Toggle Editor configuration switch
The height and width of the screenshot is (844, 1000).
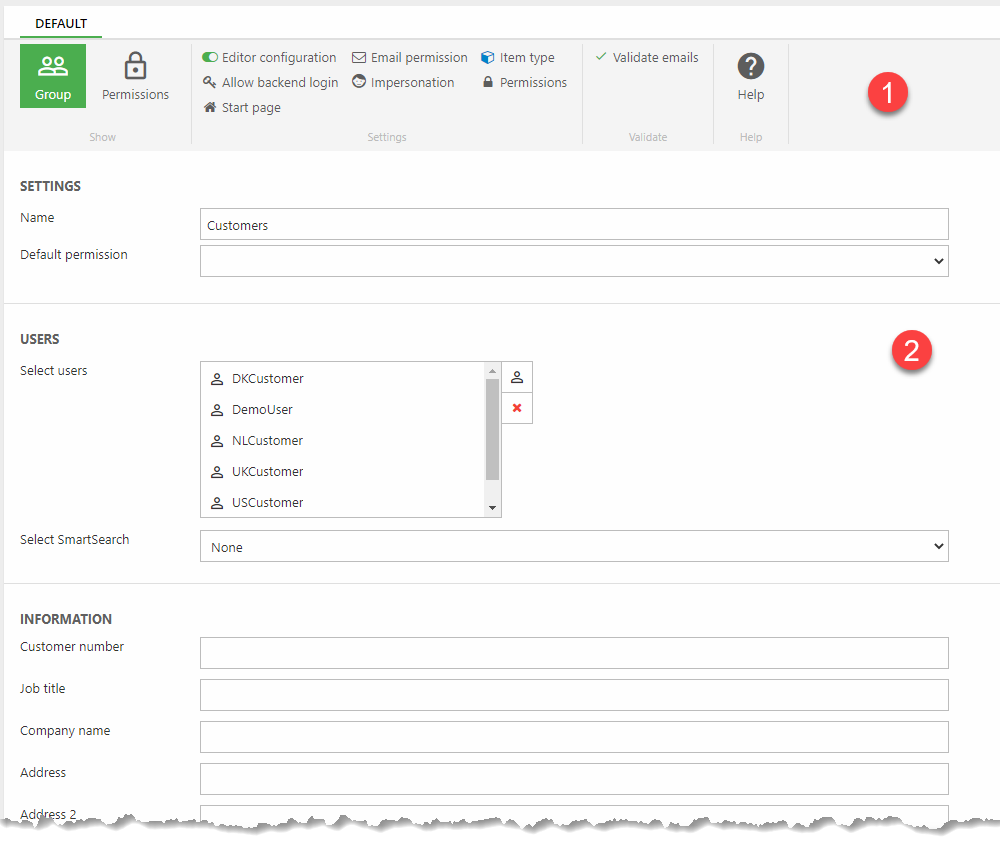click(211, 58)
